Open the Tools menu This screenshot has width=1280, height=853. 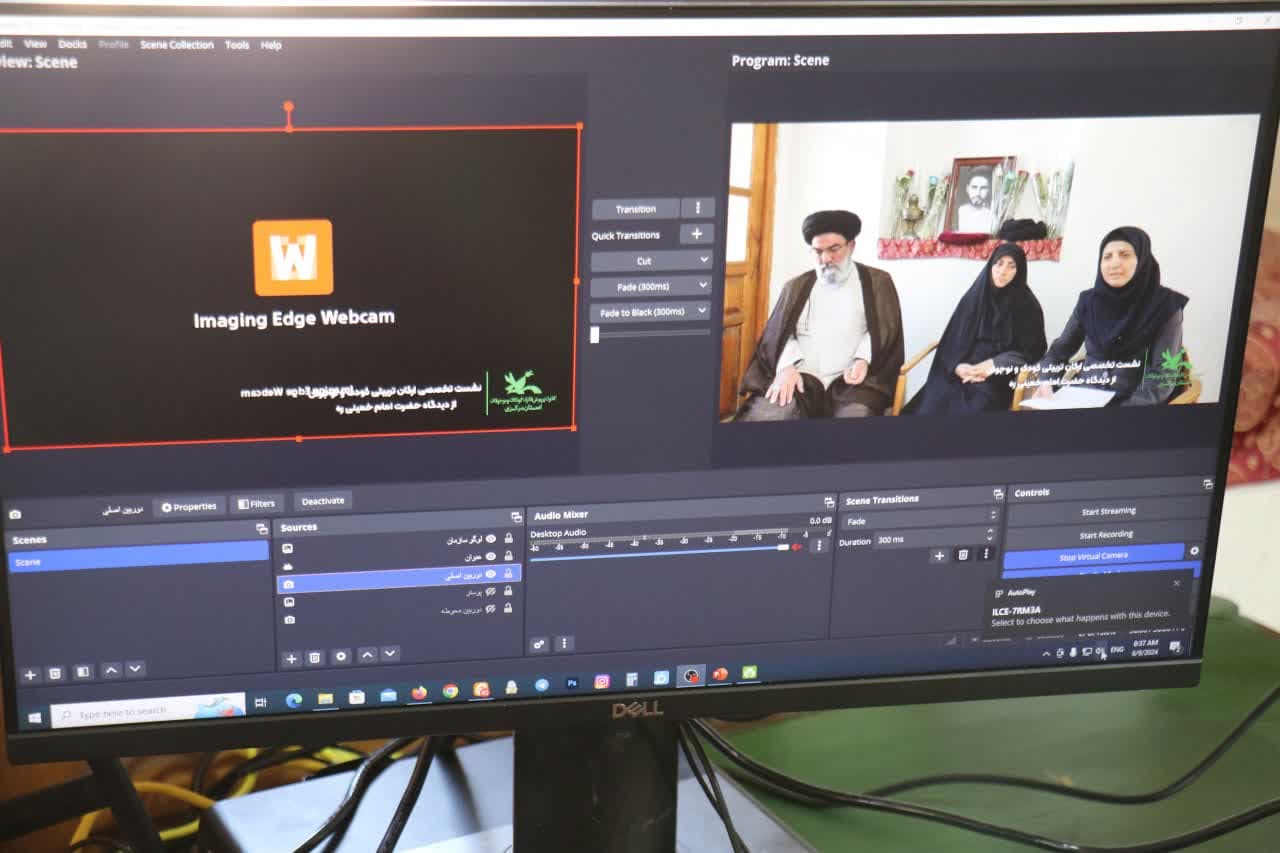[237, 45]
